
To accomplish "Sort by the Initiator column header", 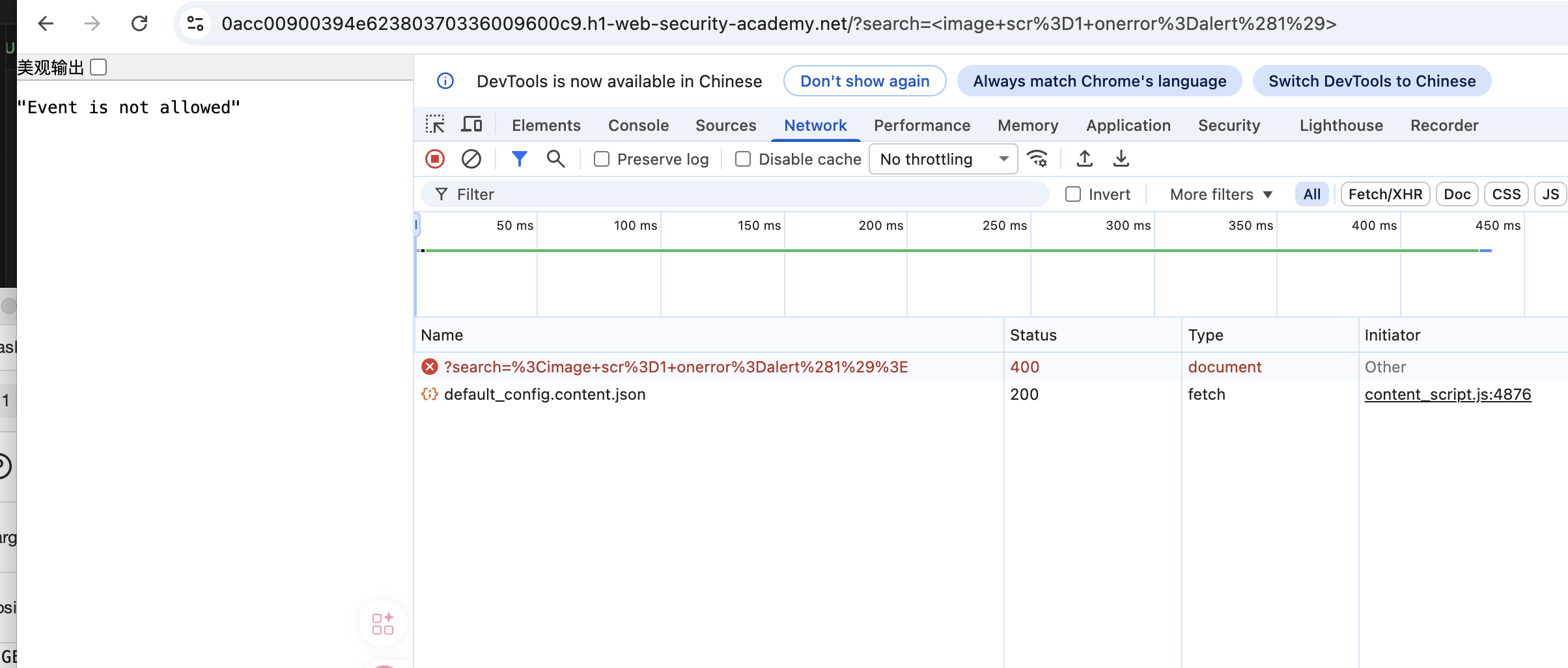I will 1463,335.
